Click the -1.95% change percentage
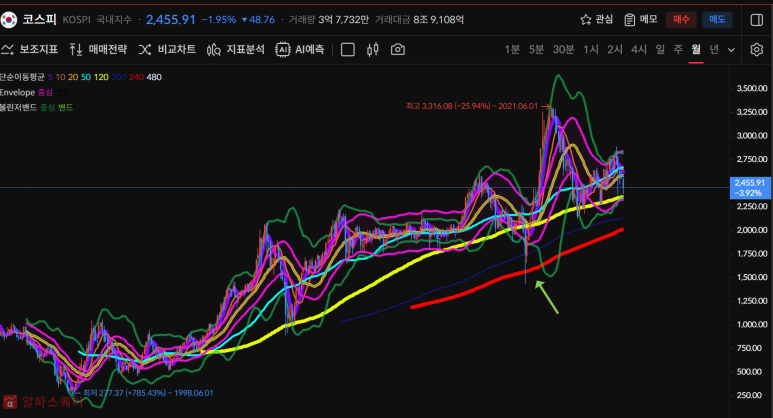773x418 pixels. (x=219, y=20)
